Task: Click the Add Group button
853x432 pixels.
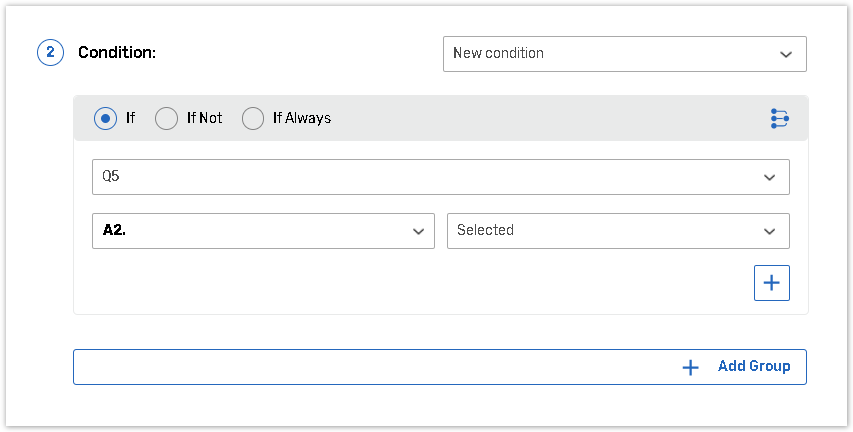Action: [x=440, y=367]
